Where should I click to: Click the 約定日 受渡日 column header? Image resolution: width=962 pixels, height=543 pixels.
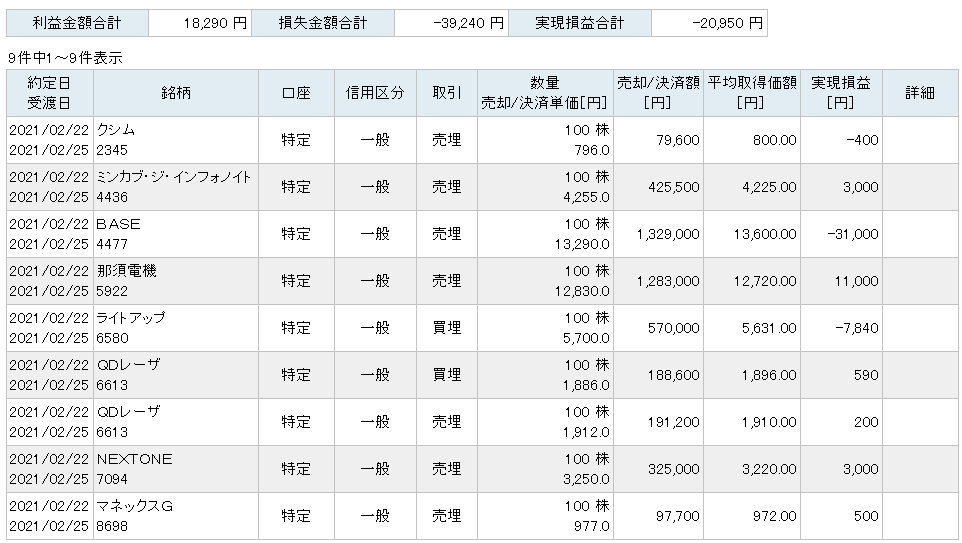[x=50, y=93]
